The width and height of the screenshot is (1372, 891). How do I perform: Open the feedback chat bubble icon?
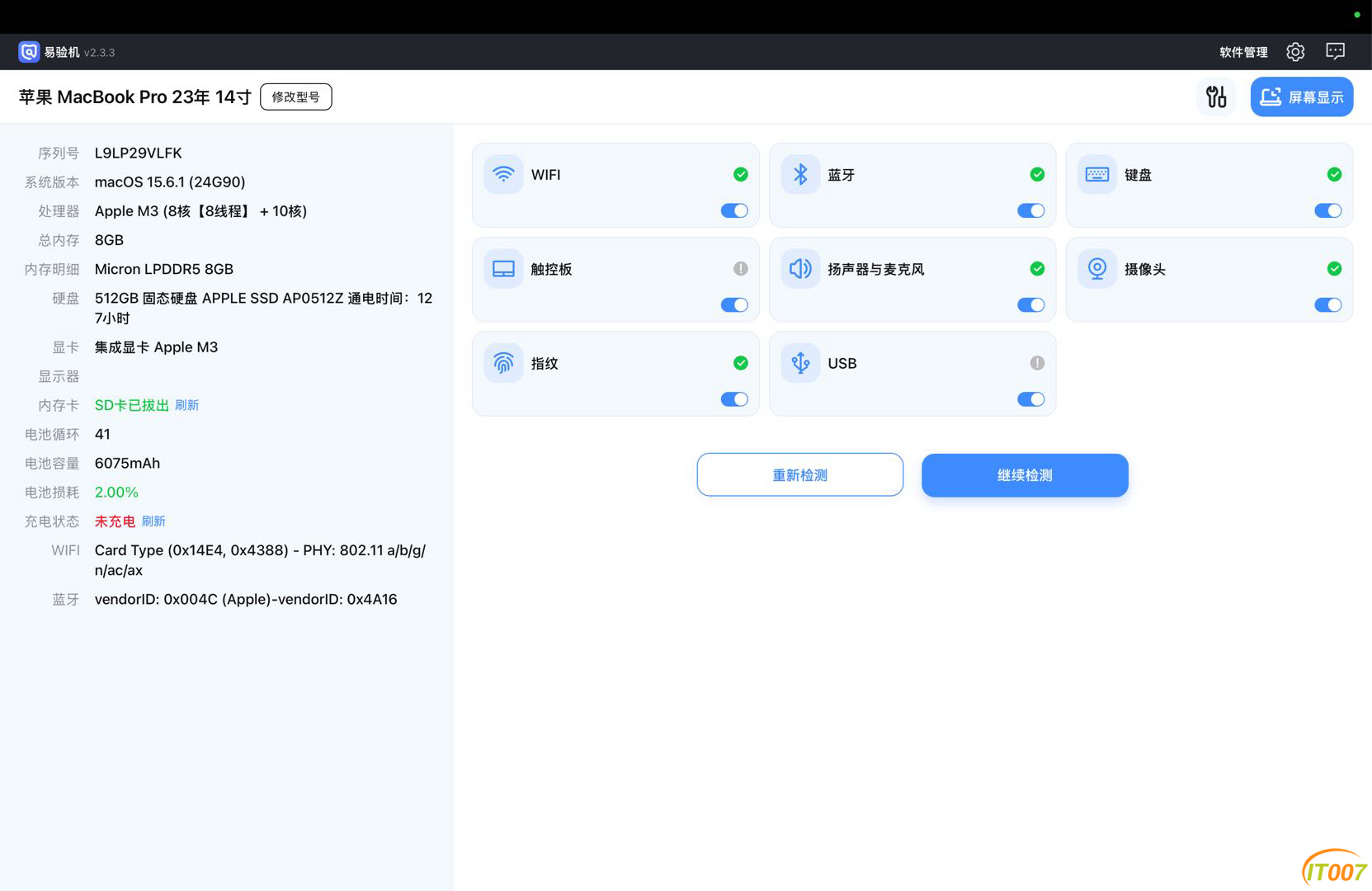coord(1335,52)
